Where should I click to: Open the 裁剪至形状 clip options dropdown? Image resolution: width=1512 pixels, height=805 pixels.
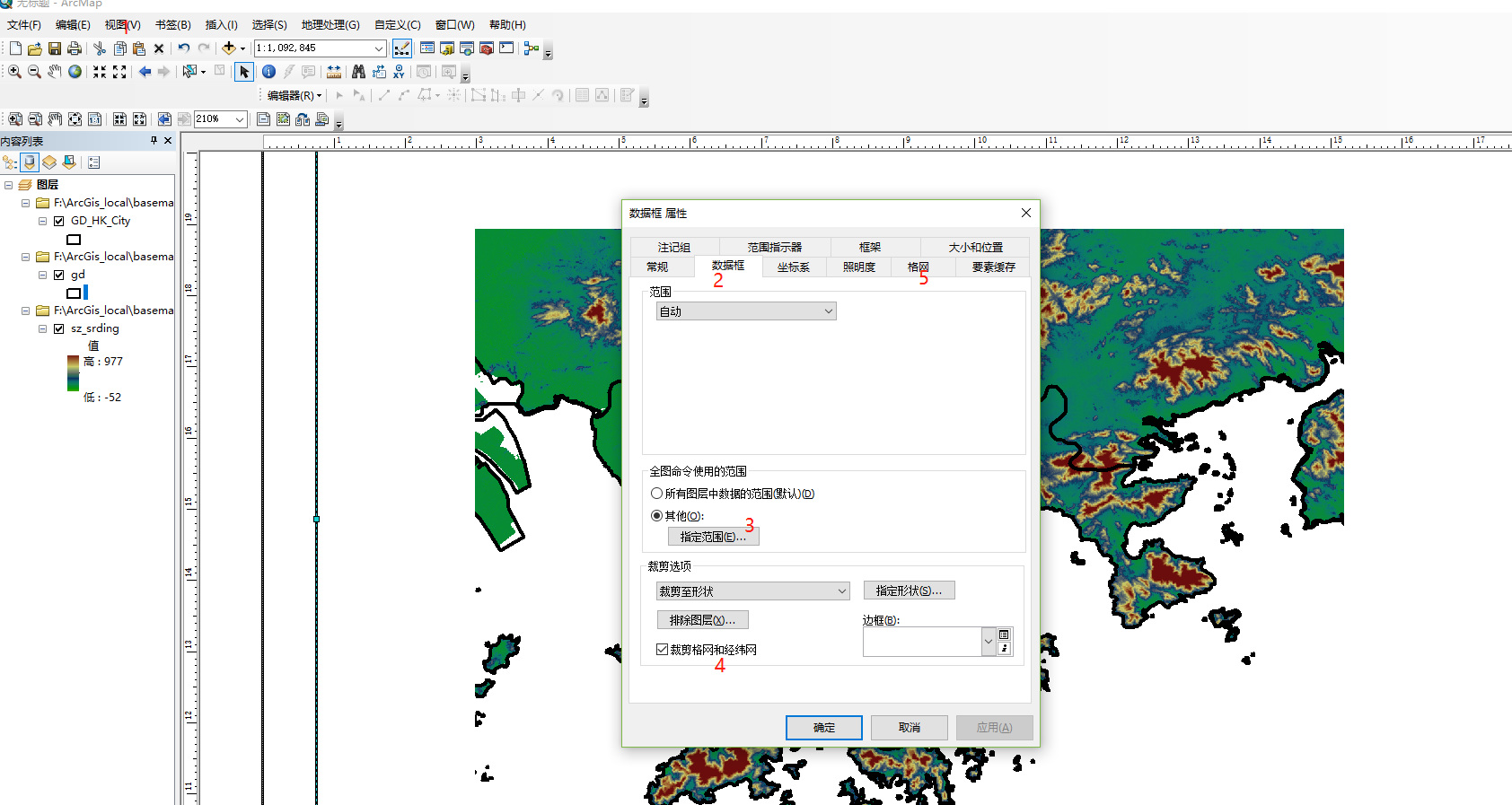pos(752,591)
